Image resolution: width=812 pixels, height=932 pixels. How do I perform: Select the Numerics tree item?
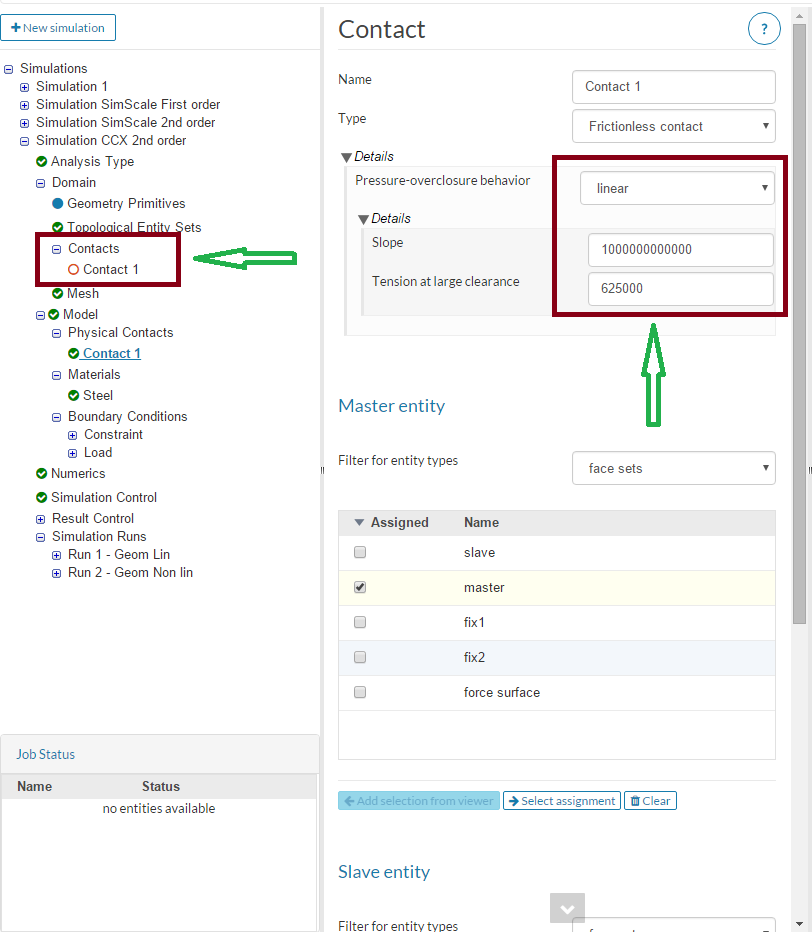pyautogui.click(x=78, y=473)
